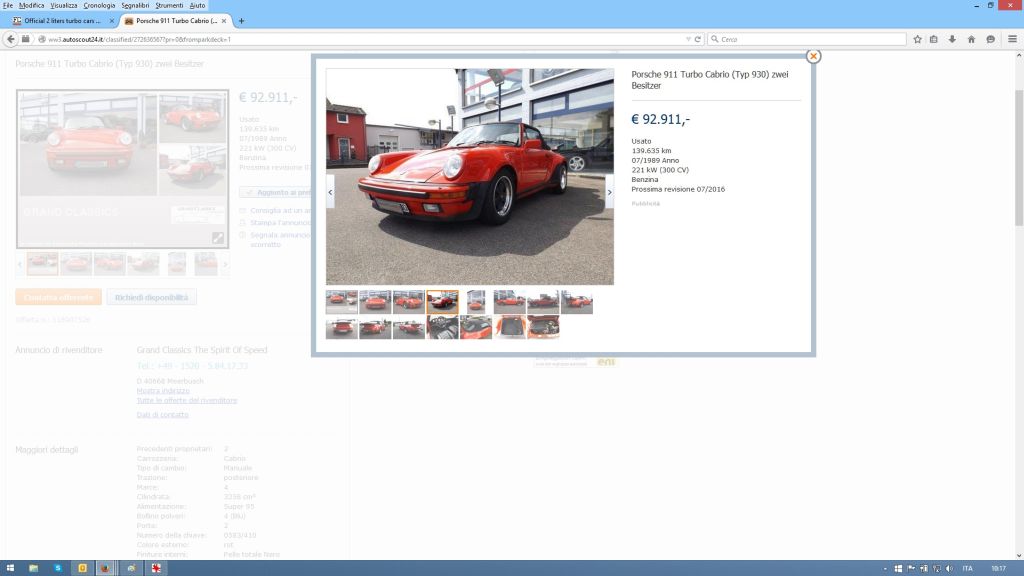Open the black soft-top roof thumbnail
This screenshot has width=1024, height=576.
point(476,327)
